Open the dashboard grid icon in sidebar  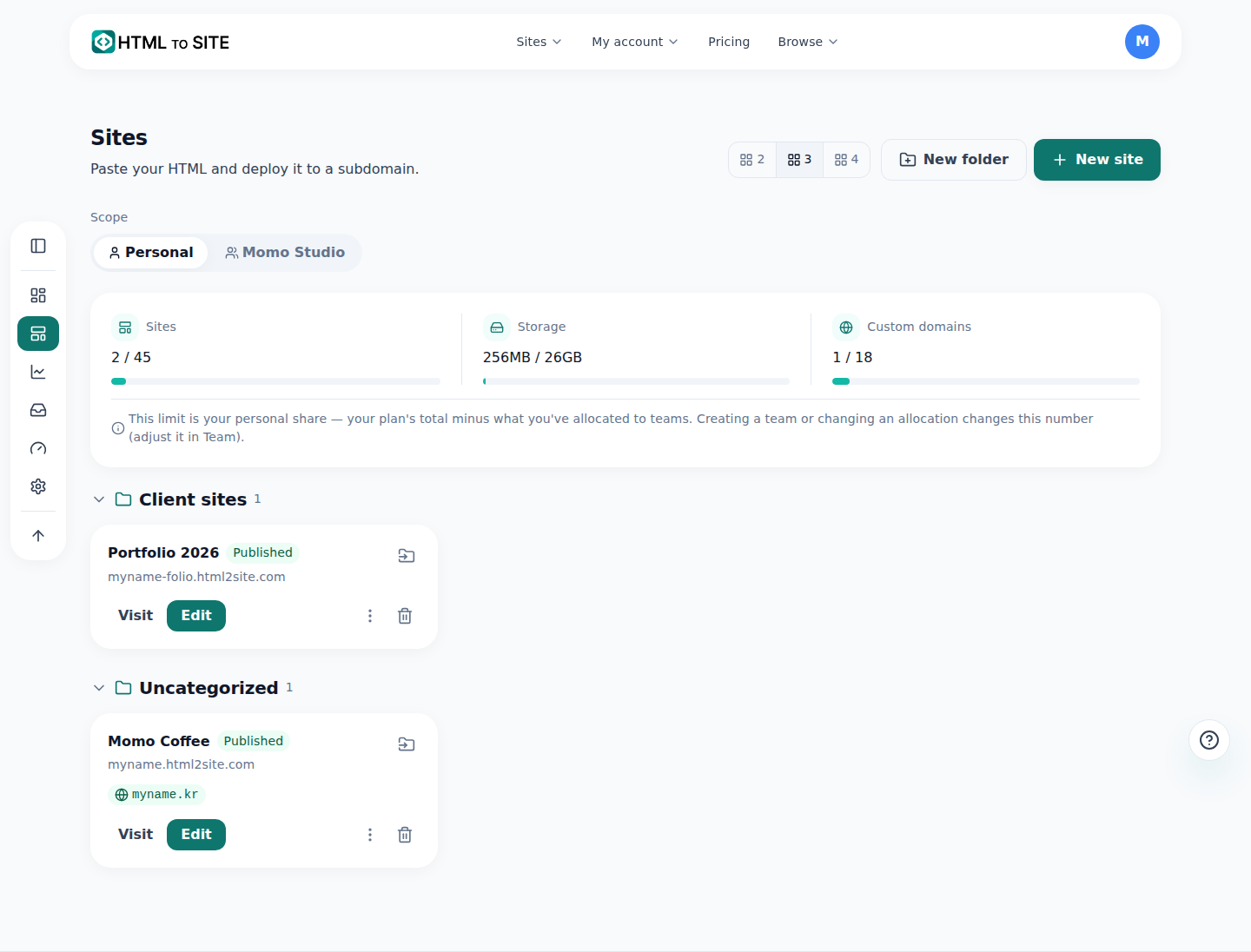pyautogui.click(x=38, y=295)
